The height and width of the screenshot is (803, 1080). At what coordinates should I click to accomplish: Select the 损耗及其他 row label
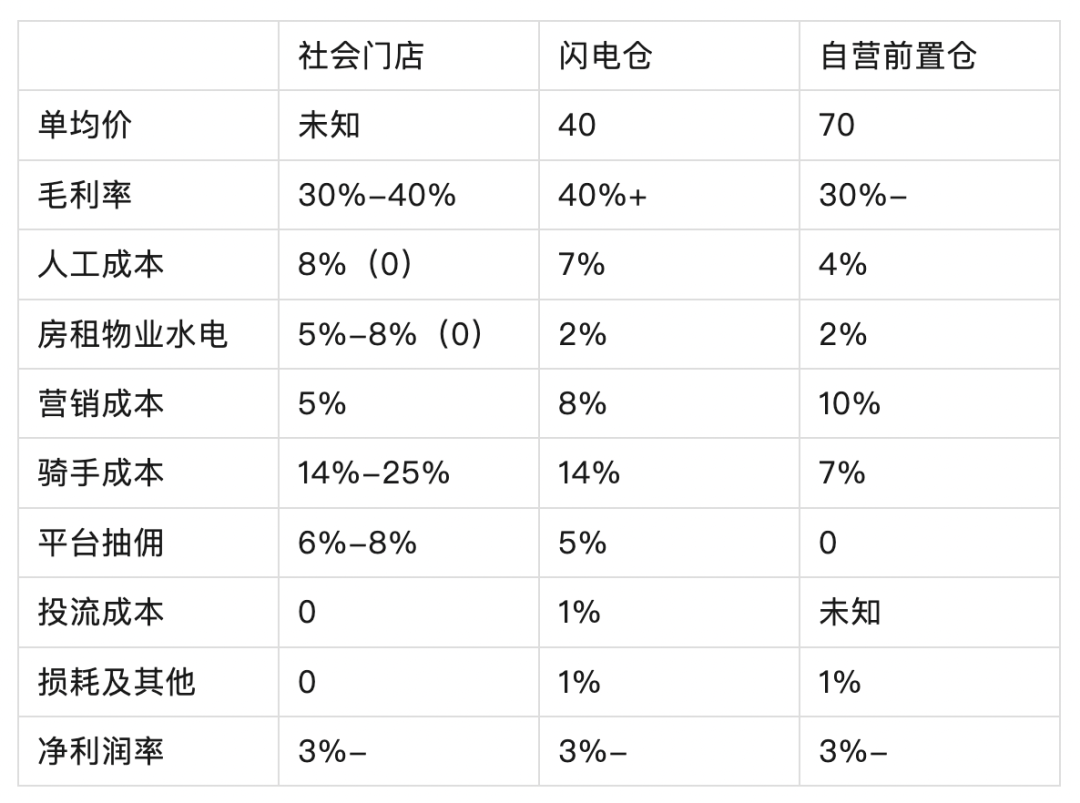(116, 682)
